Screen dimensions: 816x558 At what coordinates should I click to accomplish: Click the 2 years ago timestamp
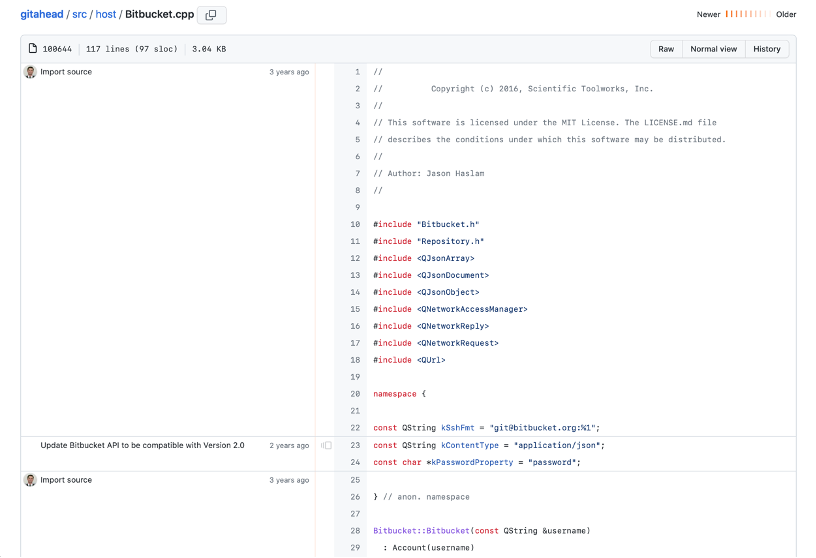[x=289, y=446]
